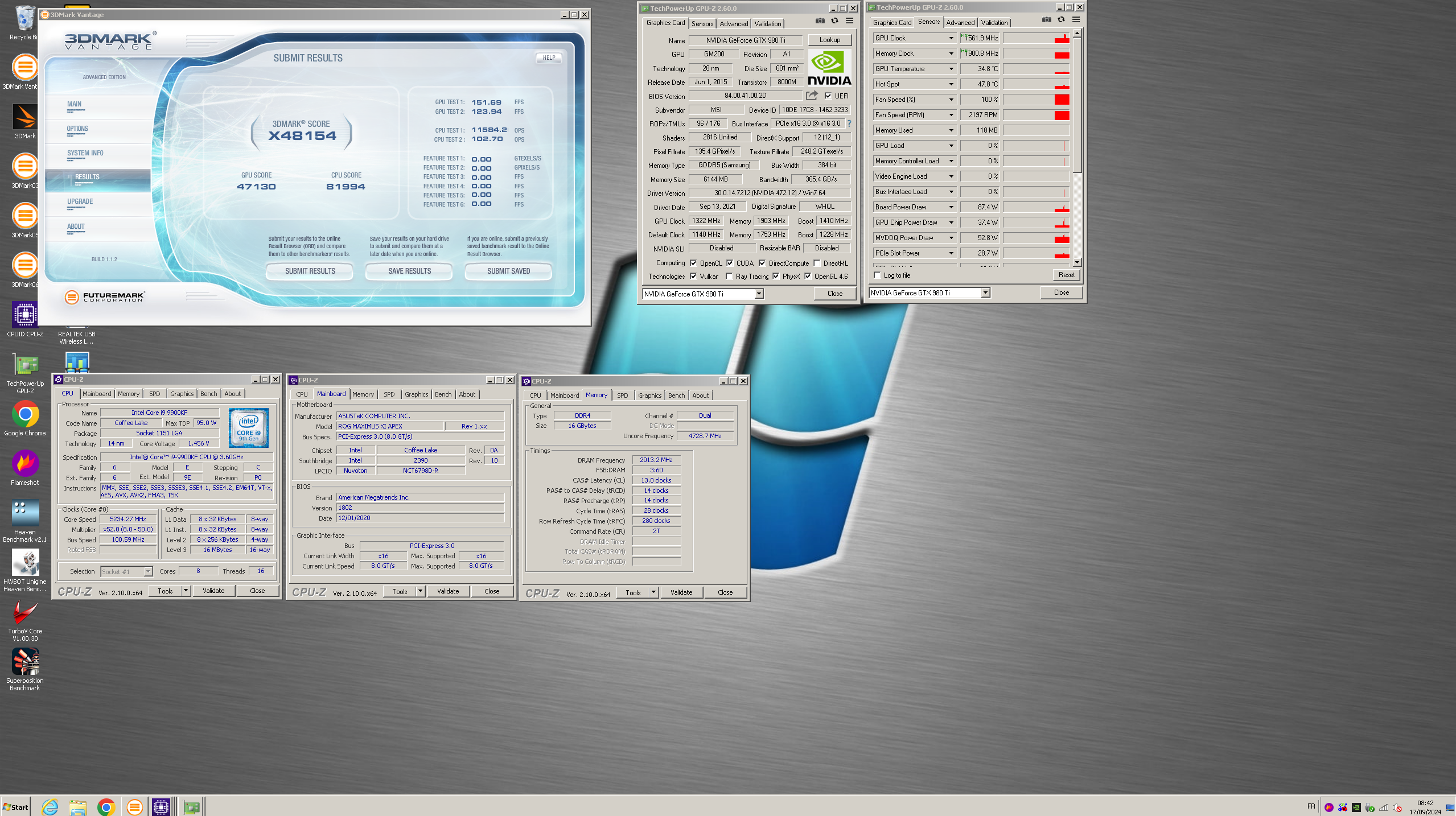This screenshot has width=1456, height=816.
Task: Click the GPU-Z screenshot camera icon in Graphics Card window
Action: tap(820, 21)
